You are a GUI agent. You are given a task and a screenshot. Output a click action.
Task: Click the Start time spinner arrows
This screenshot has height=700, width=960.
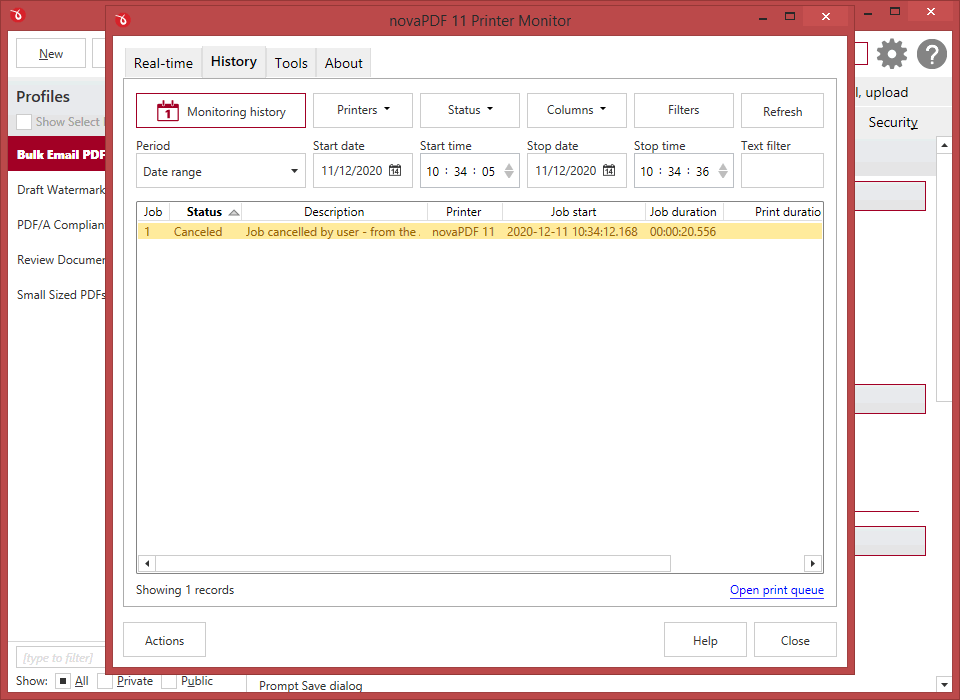coord(509,171)
